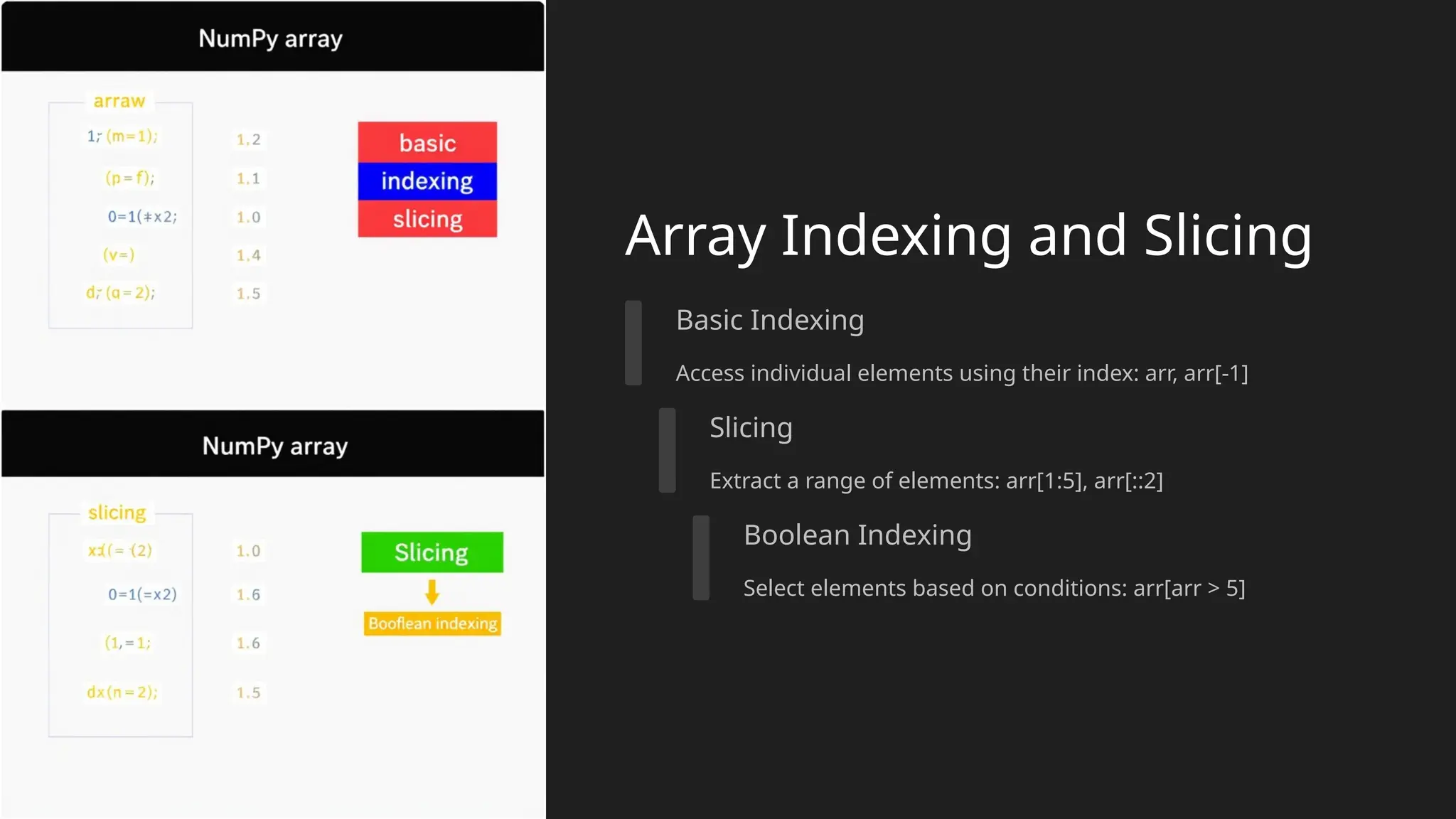Click the entry '(p=f);'

tap(129, 177)
